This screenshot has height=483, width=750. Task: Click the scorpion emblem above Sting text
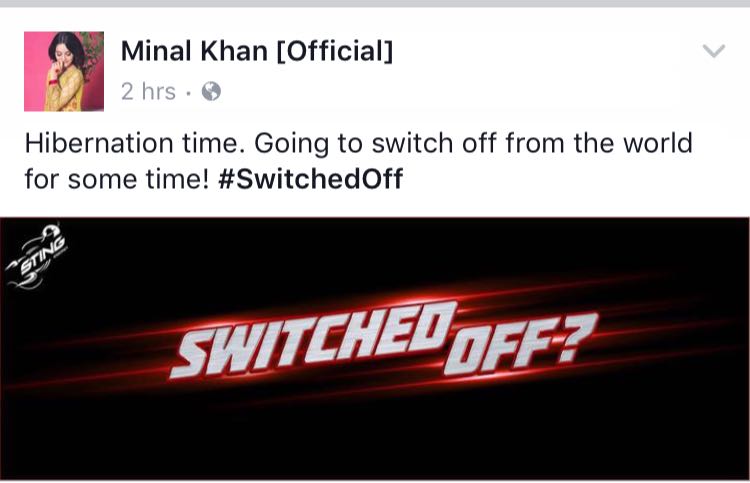click(x=49, y=232)
